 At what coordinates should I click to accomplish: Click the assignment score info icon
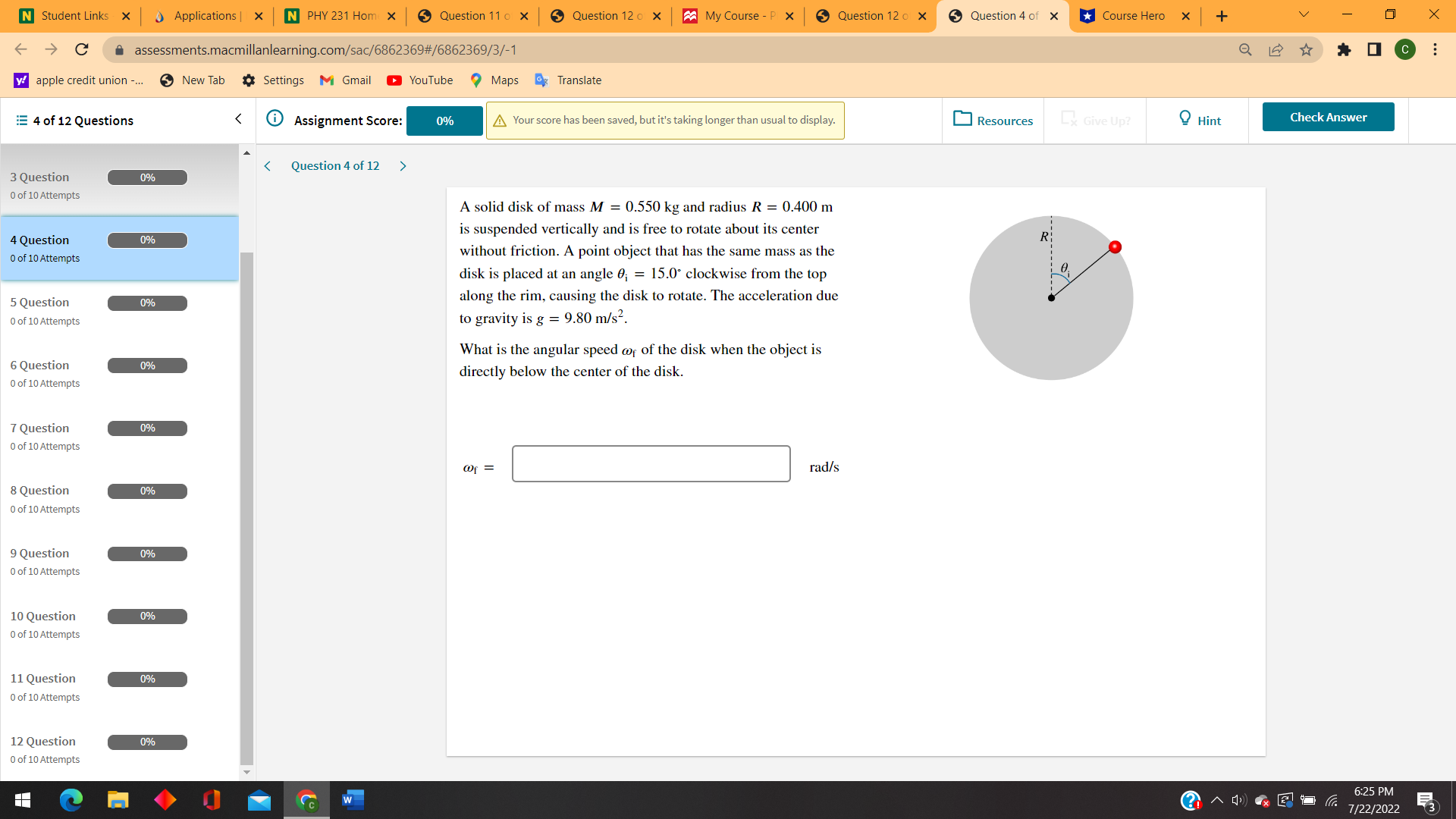275,118
